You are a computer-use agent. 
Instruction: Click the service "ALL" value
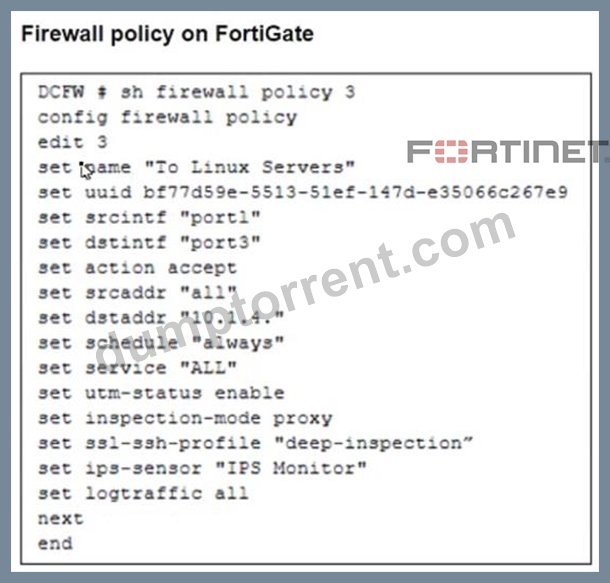(x=208, y=368)
